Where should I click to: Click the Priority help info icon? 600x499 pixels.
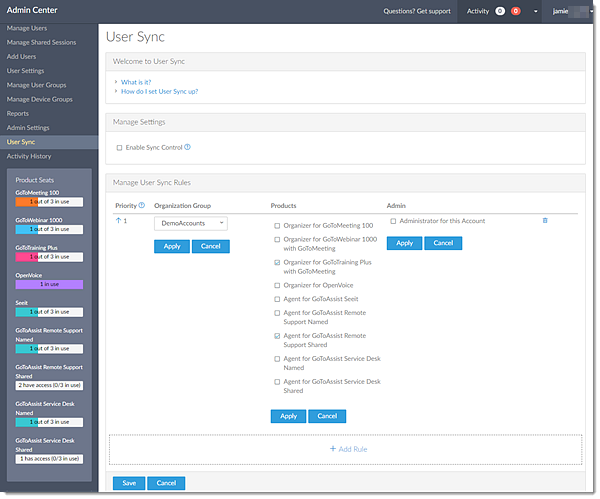[142, 205]
